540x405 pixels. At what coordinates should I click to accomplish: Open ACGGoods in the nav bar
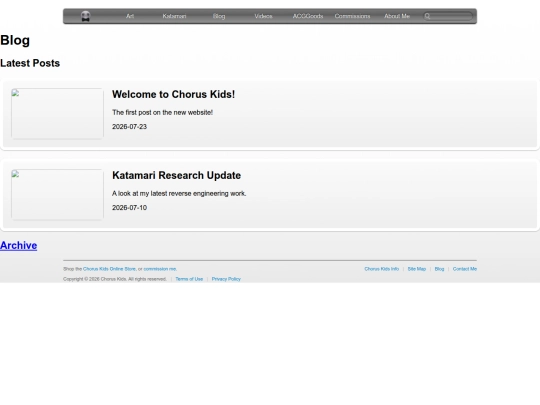[x=308, y=16]
